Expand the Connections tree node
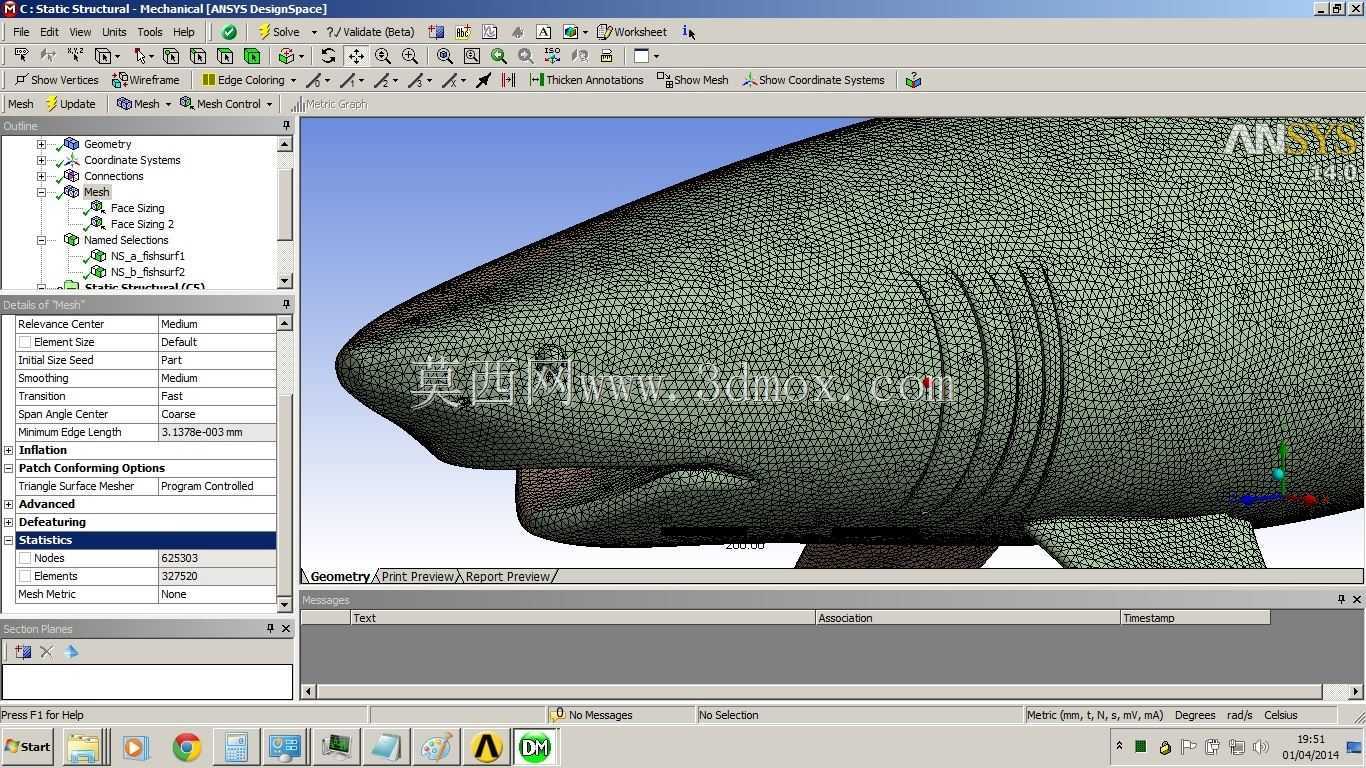 tap(41, 176)
